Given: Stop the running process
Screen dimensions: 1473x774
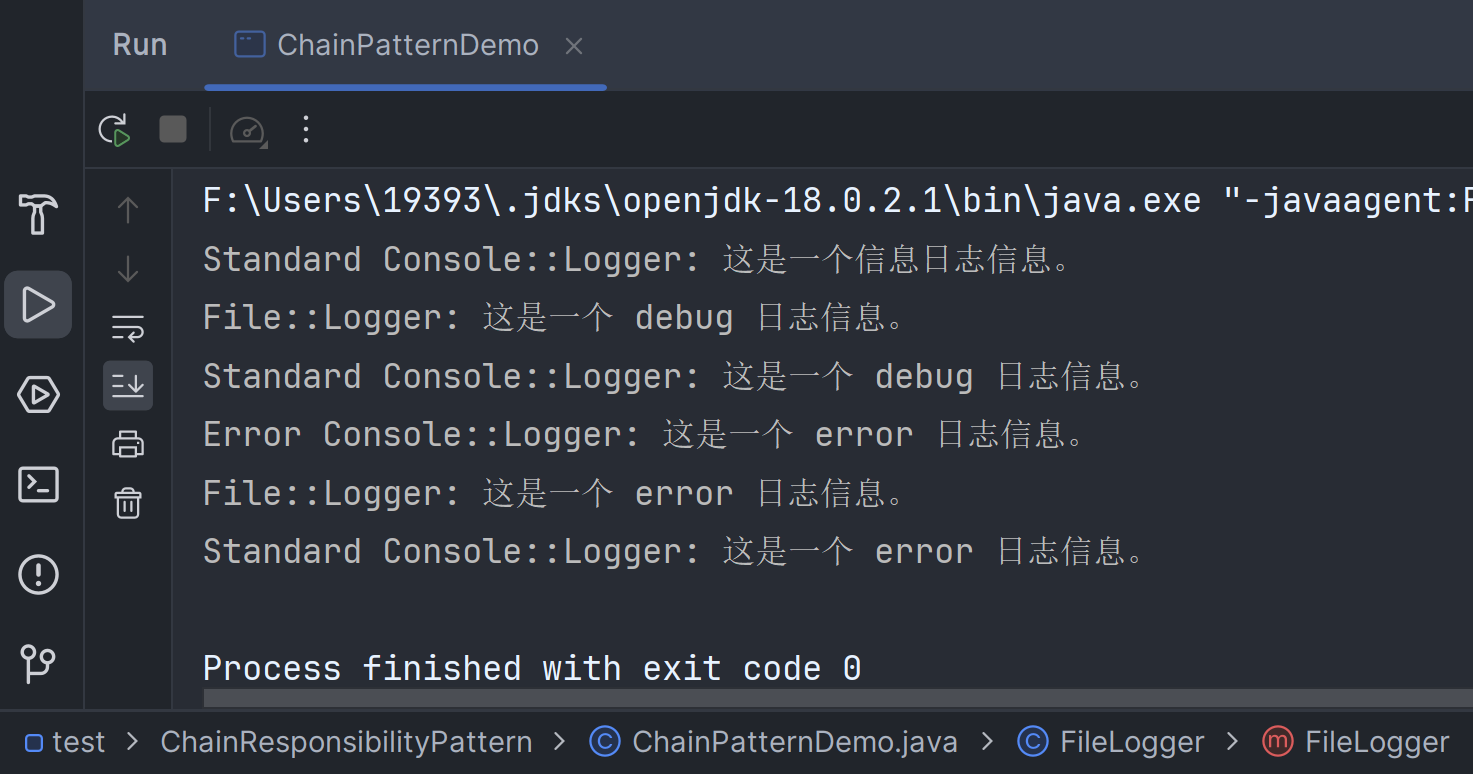Looking at the screenshot, I should point(173,129).
